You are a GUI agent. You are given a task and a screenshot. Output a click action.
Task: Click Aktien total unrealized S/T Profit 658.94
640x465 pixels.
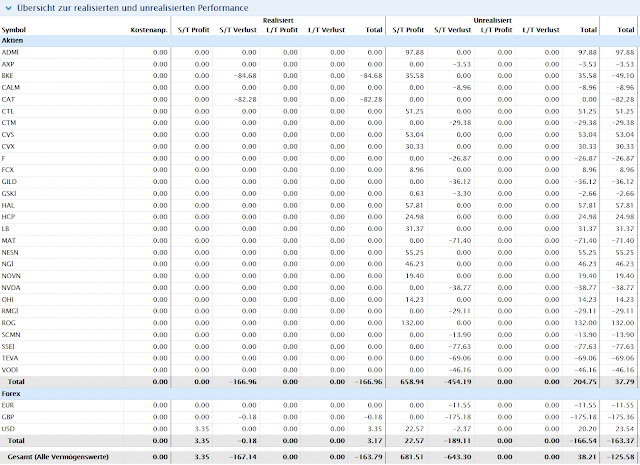pos(412,382)
